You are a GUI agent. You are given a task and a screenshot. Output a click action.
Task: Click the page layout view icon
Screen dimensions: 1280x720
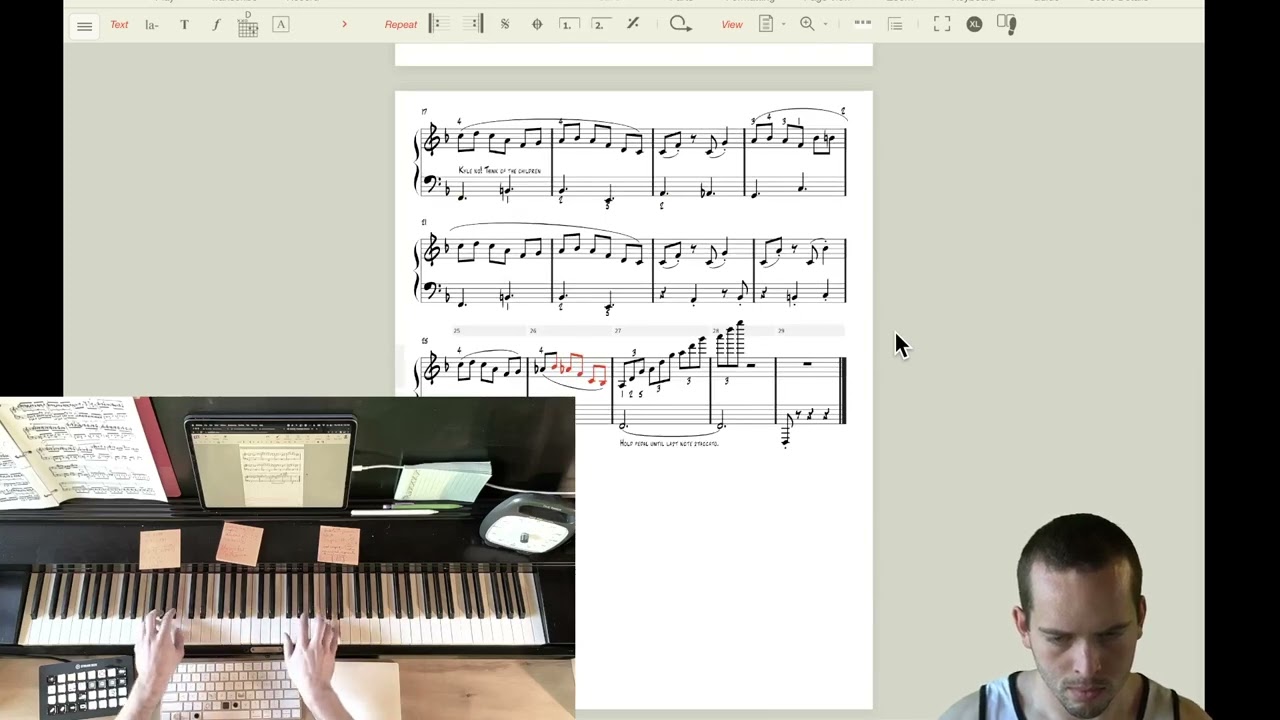(766, 24)
